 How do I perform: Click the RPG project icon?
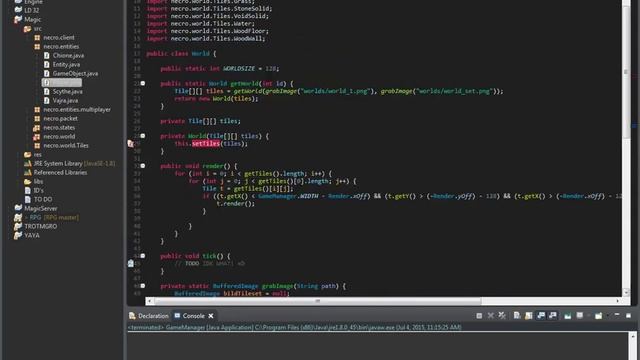(18, 217)
